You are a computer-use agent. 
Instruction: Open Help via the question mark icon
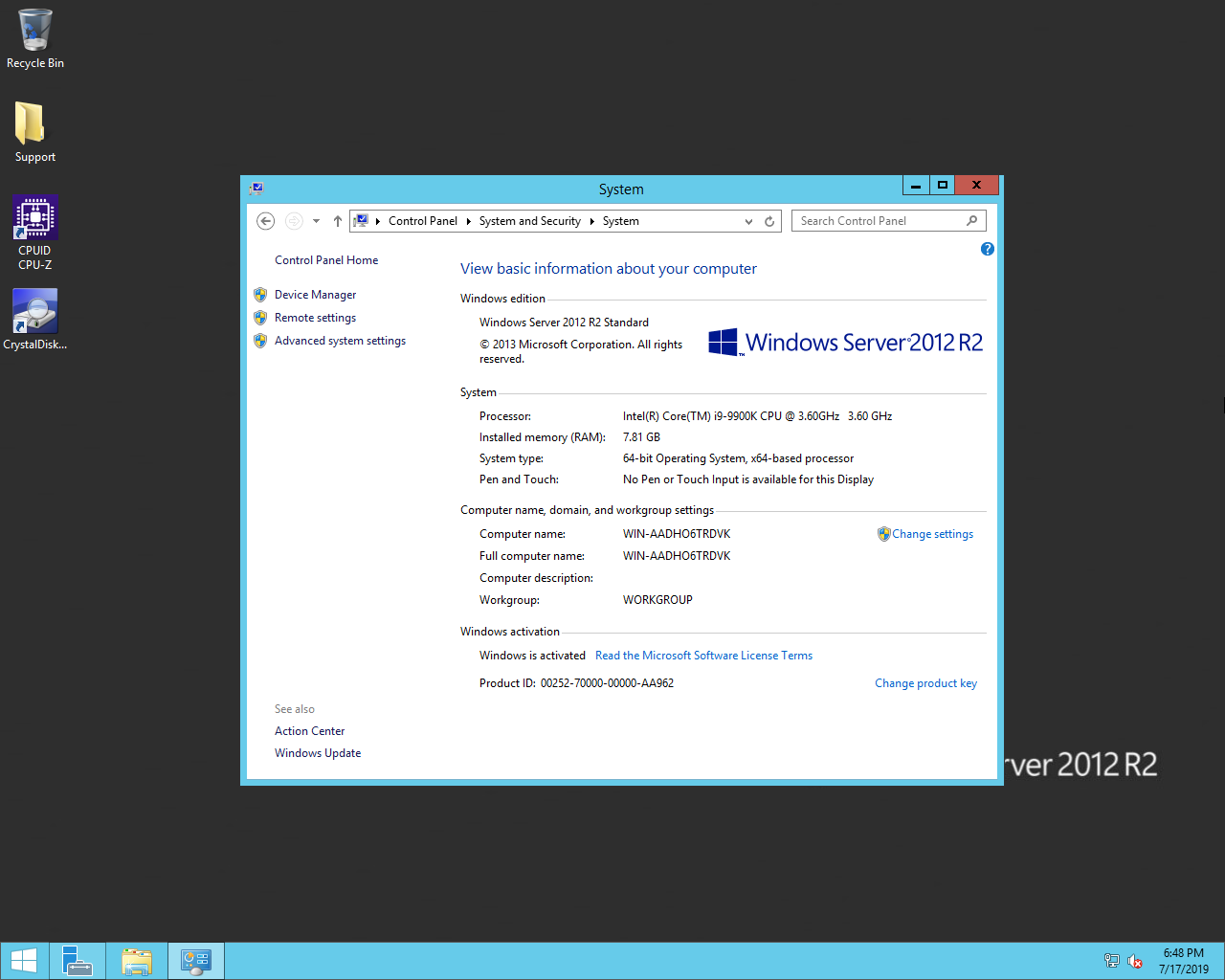point(988,249)
